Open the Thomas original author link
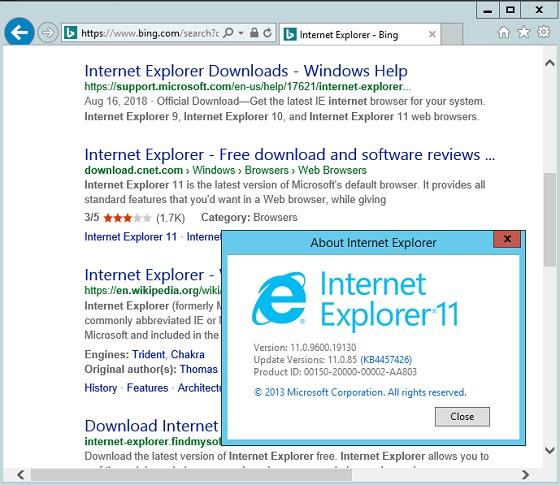This screenshot has height=485, width=560. click(x=199, y=369)
